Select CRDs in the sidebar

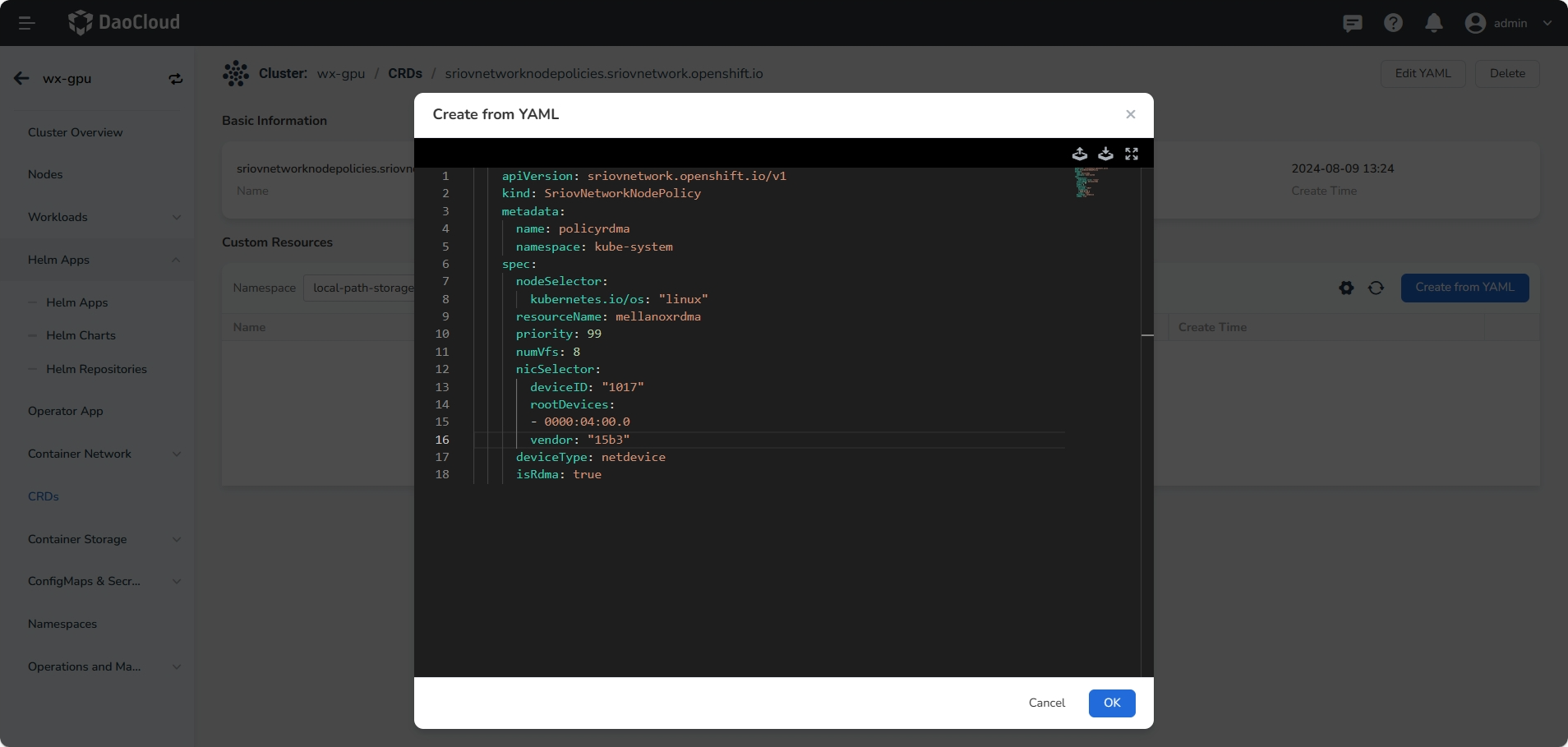click(44, 496)
